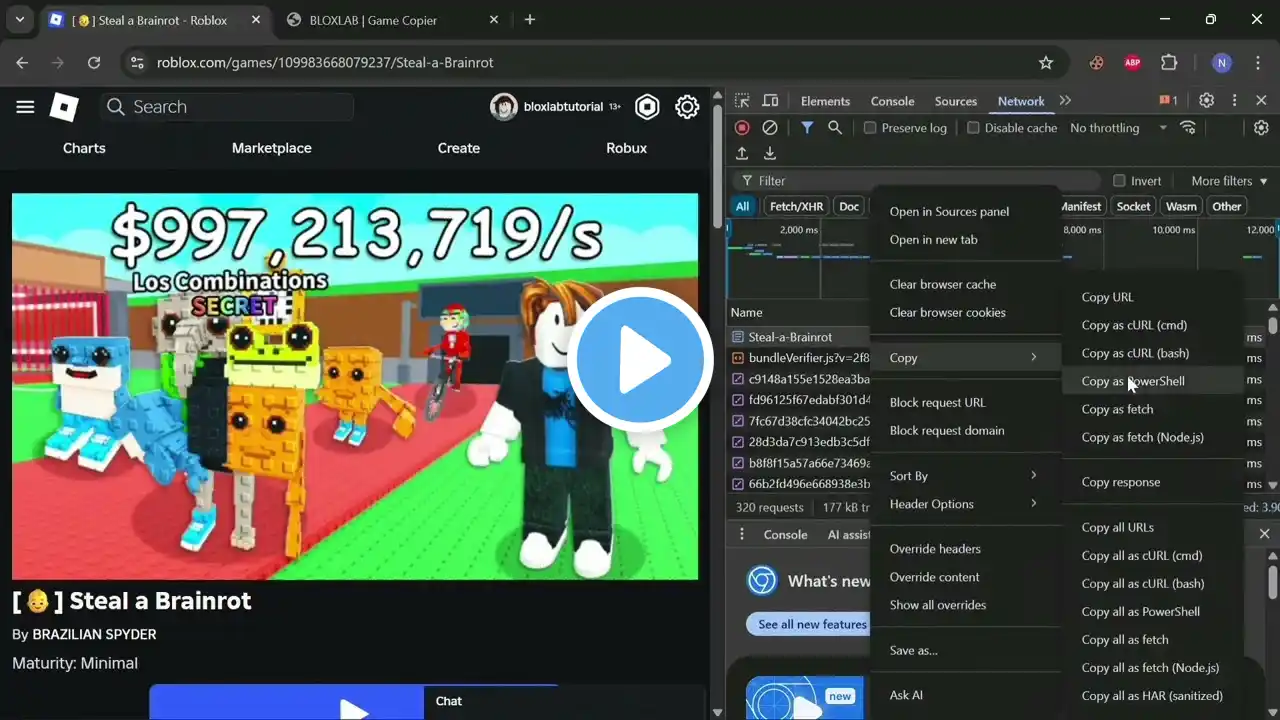This screenshot has height=720, width=1280.
Task: Go to Roblox home via logo
Action: pyautogui.click(x=64, y=107)
